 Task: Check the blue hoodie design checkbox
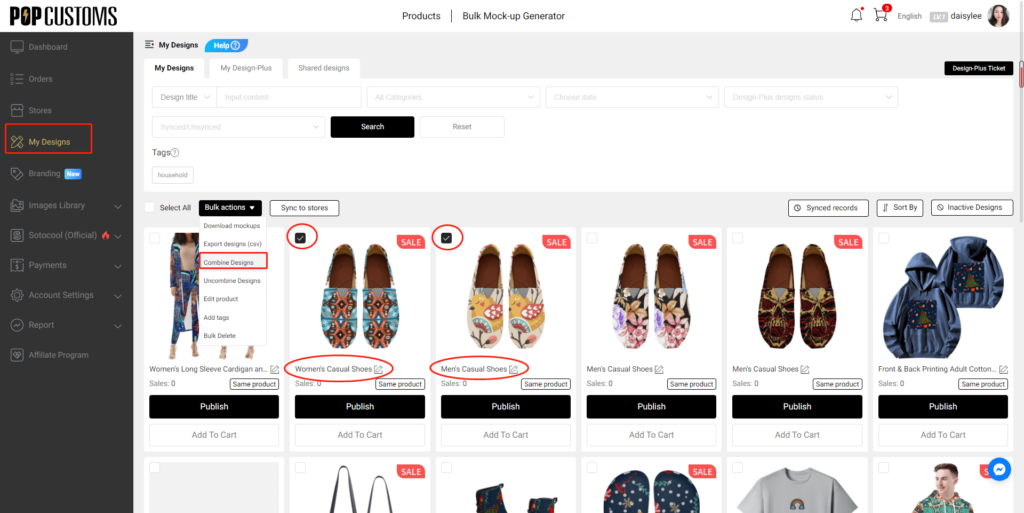(884, 239)
